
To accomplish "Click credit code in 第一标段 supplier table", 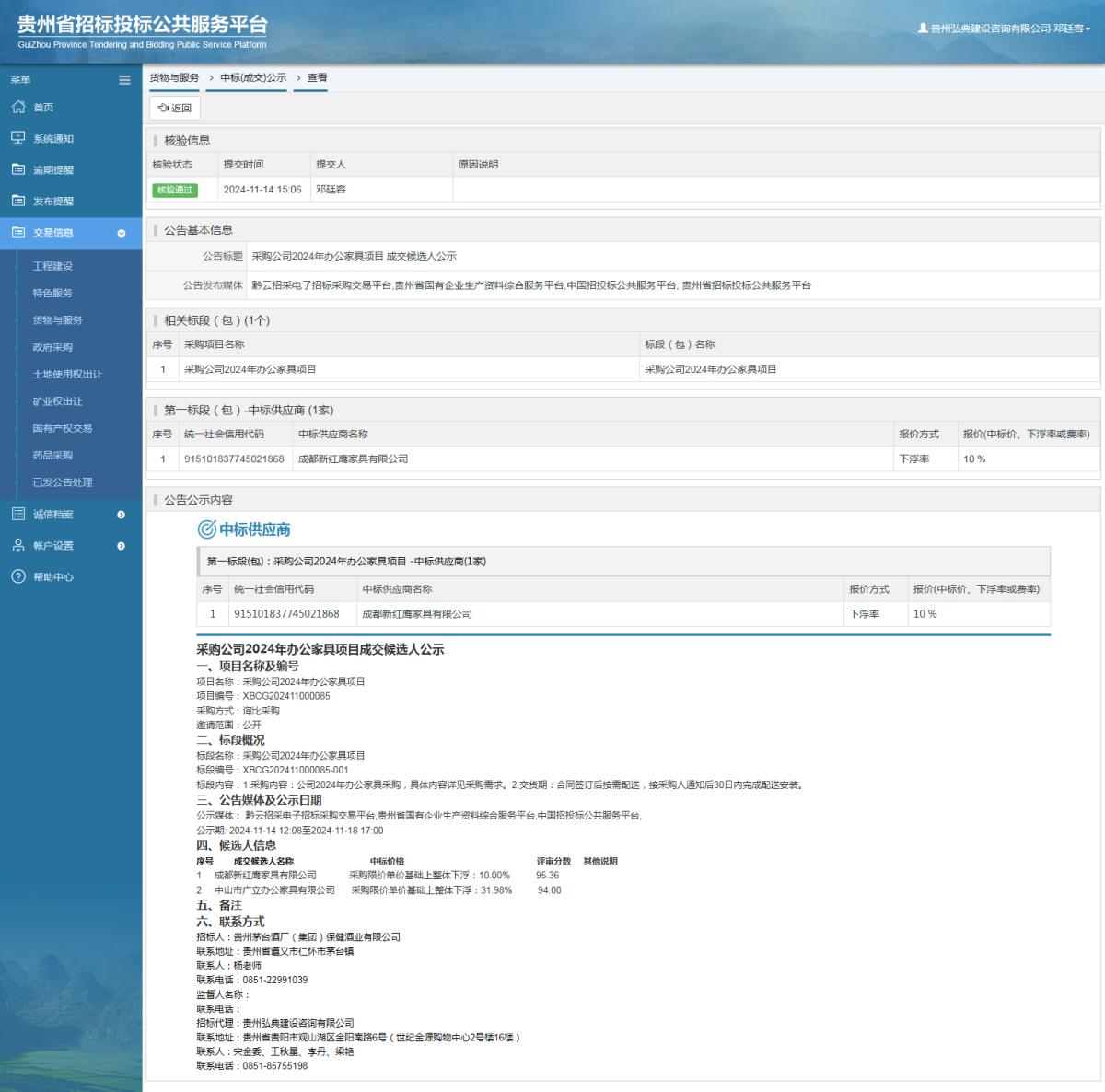I will pyautogui.click(x=234, y=459).
